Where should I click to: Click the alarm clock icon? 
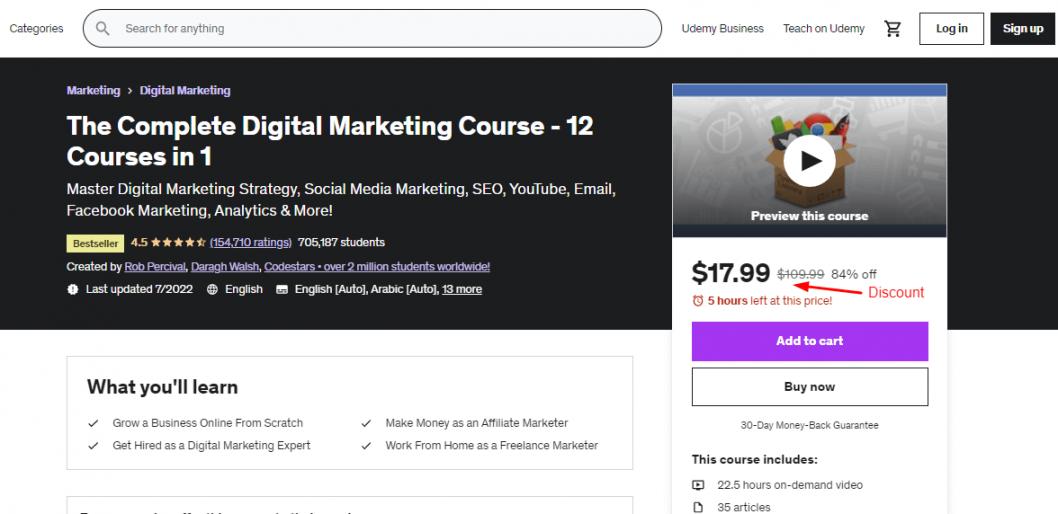tap(698, 300)
